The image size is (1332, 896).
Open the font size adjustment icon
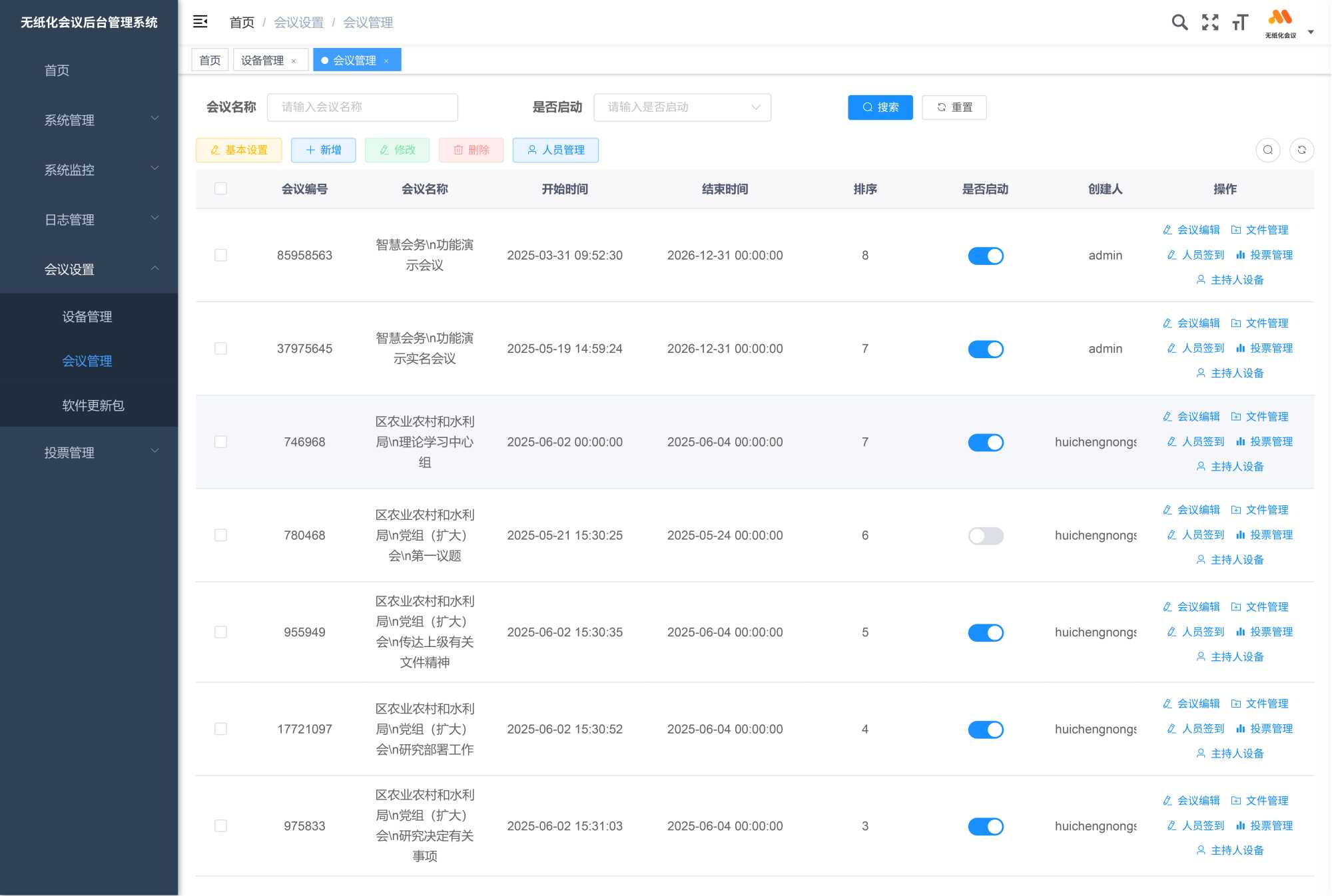coord(1239,23)
